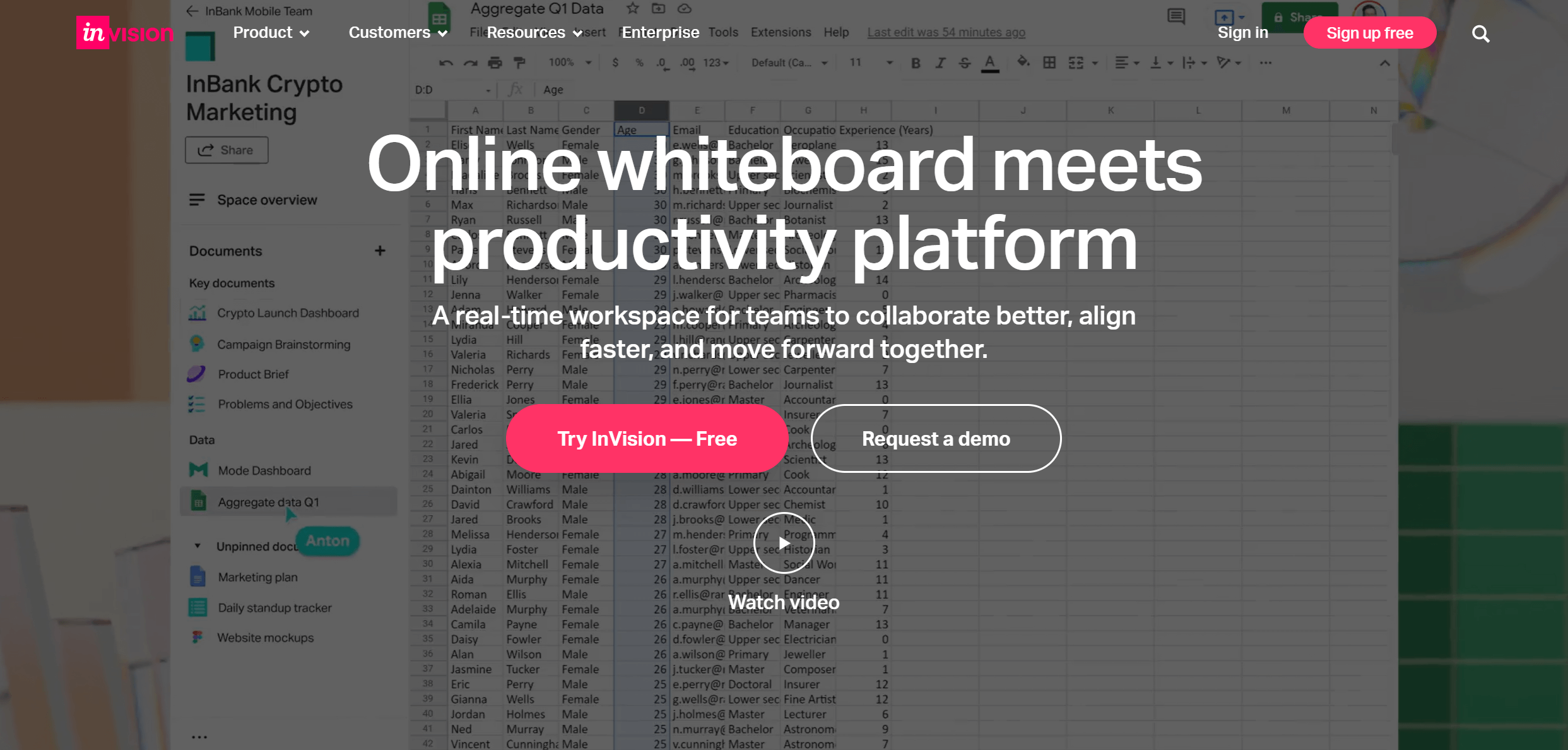Play the Watch video button
The image size is (1568, 750).
(x=784, y=543)
